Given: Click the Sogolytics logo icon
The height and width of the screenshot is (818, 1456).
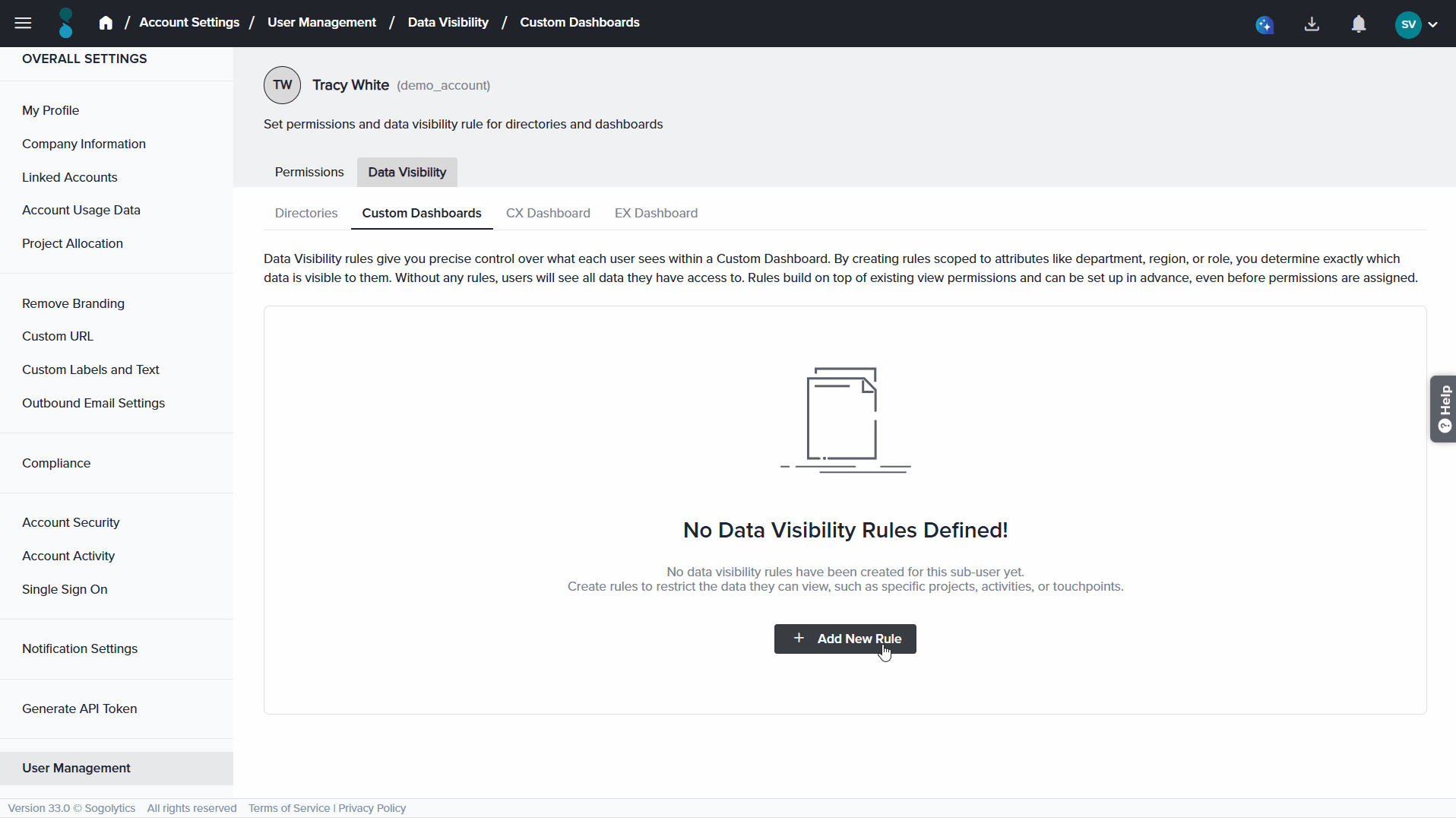Looking at the screenshot, I should point(66,23).
